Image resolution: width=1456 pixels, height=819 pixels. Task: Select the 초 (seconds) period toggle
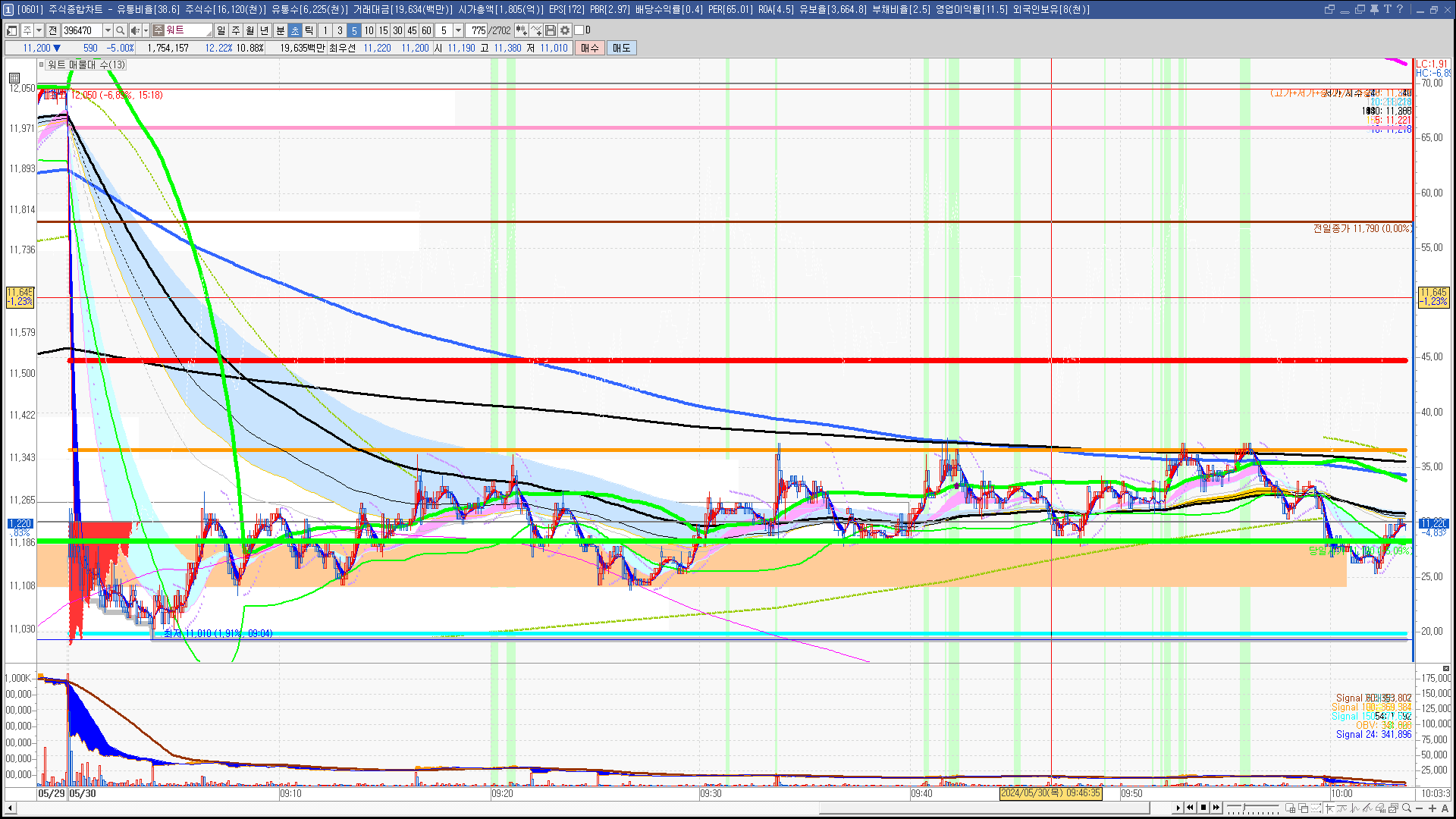(x=295, y=30)
